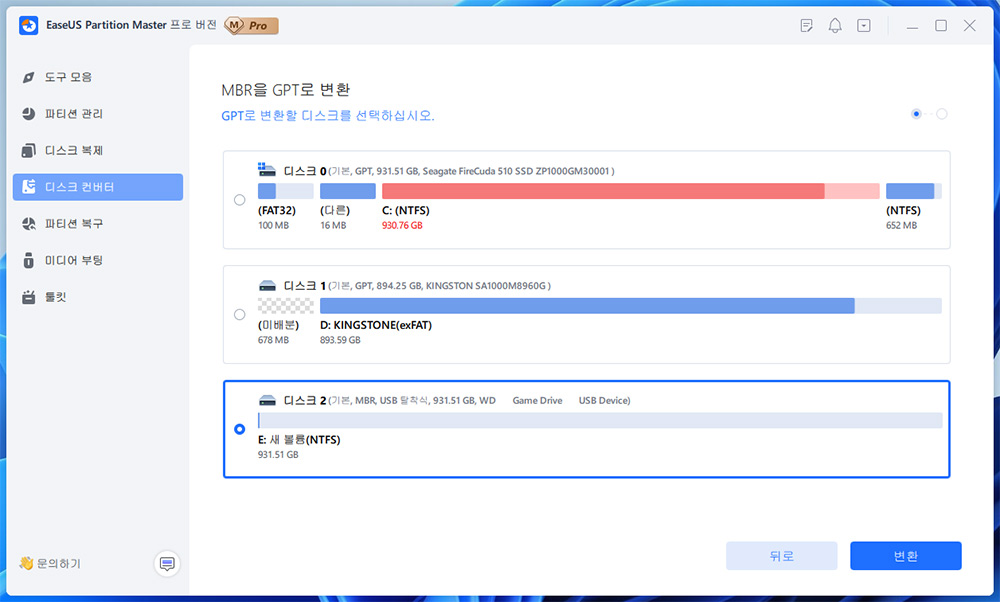Click the 디스크 복제 clone icon
The width and height of the screenshot is (1000, 602).
[x=28, y=150]
